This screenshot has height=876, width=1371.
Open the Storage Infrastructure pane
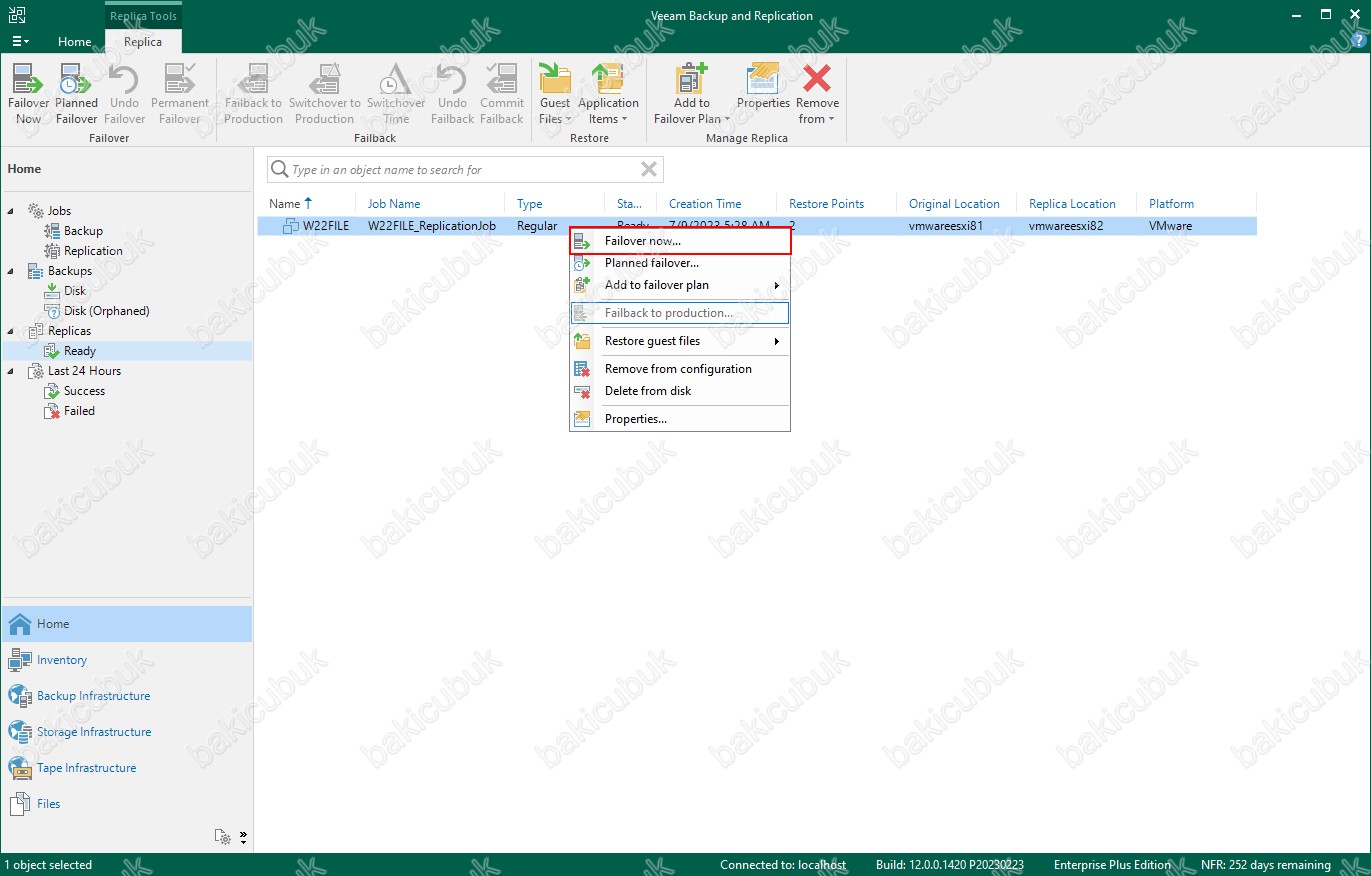coord(126,732)
